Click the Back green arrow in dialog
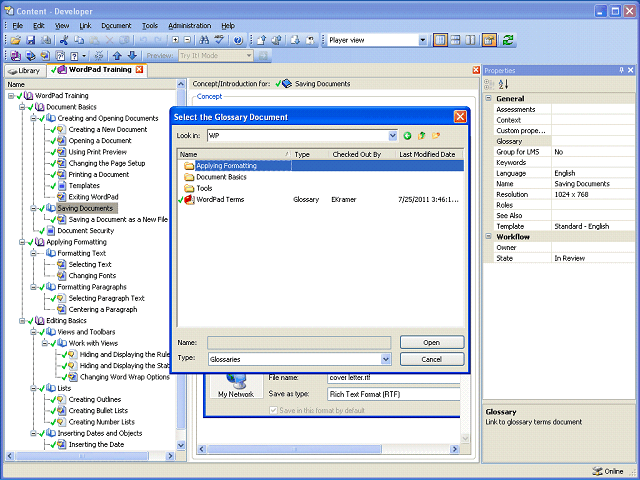The width and height of the screenshot is (640, 480). (x=407, y=136)
